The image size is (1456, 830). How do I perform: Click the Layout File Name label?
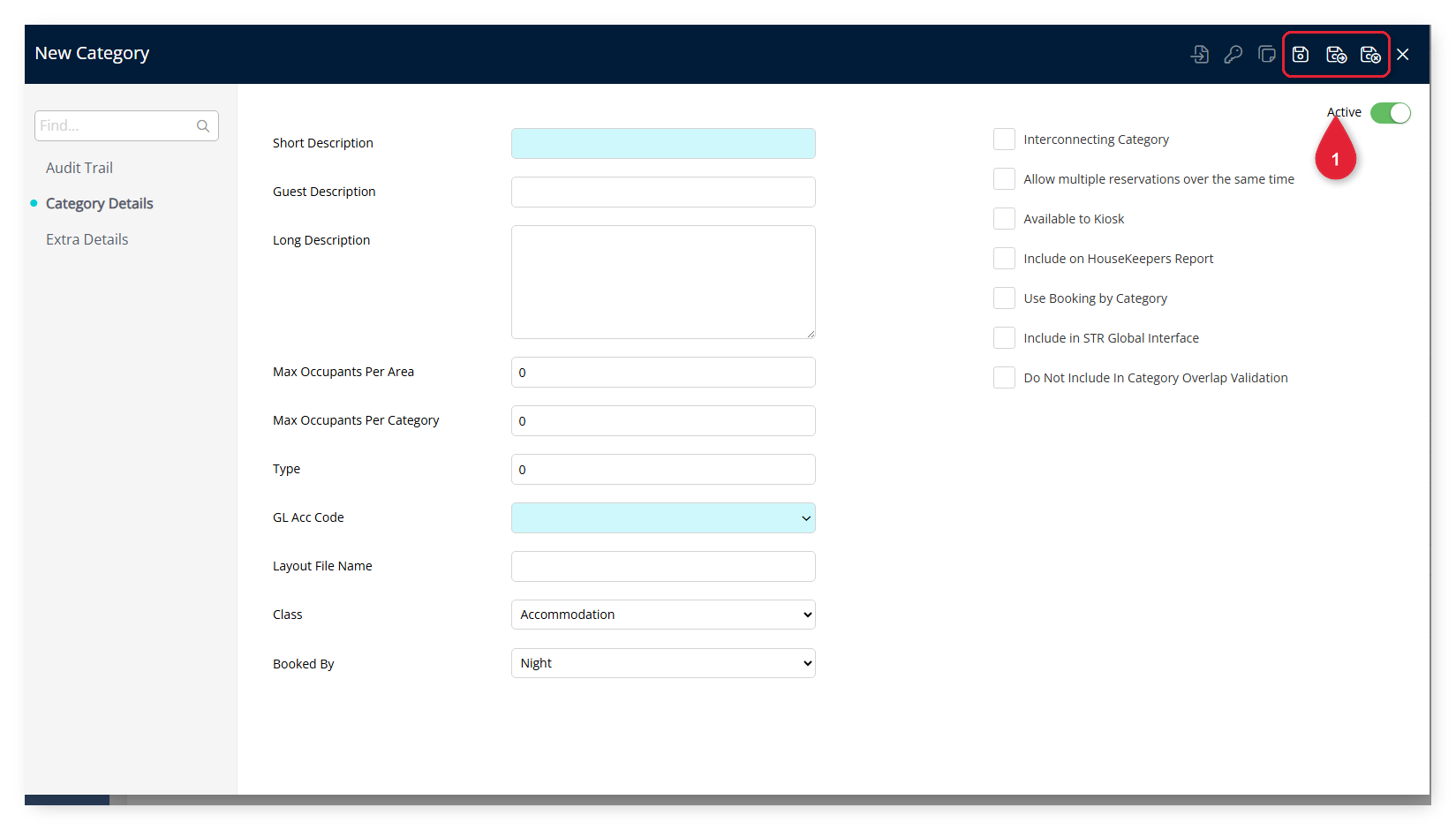pyautogui.click(x=322, y=566)
